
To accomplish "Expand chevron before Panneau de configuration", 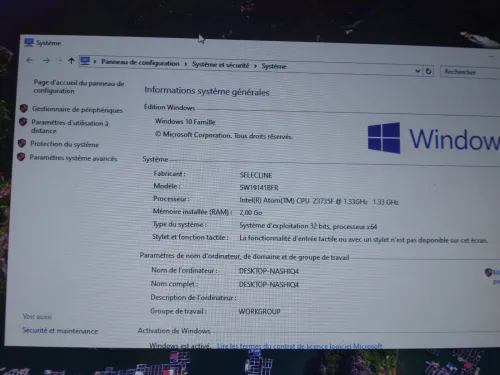I will (95, 62).
